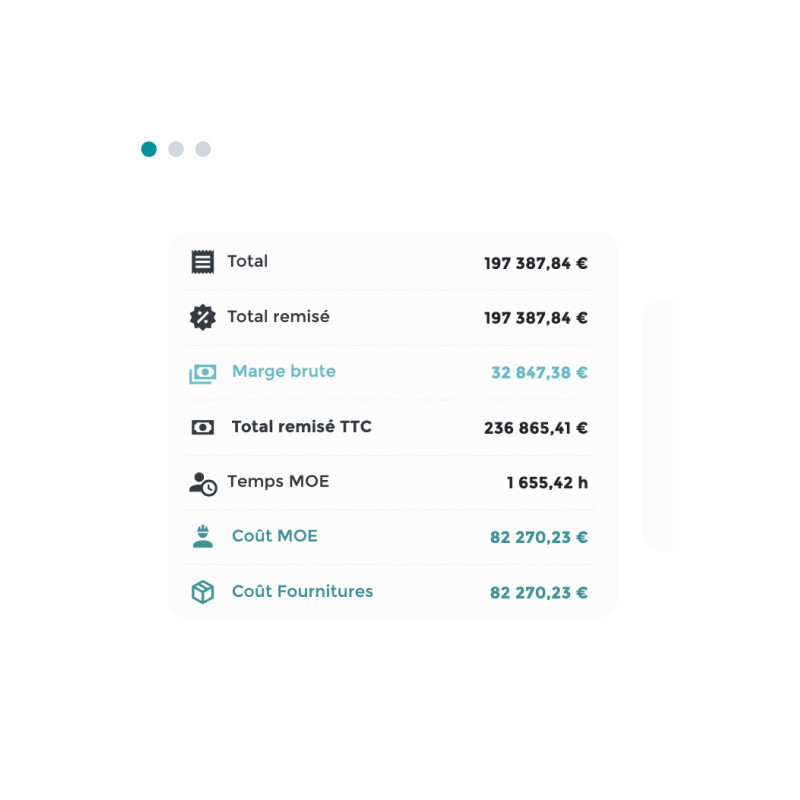Viewport: 800px width, 800px height.
Task: Click the person-clock icon for Temps MOE
Action: pyautogui.click(x=203, y=484)
